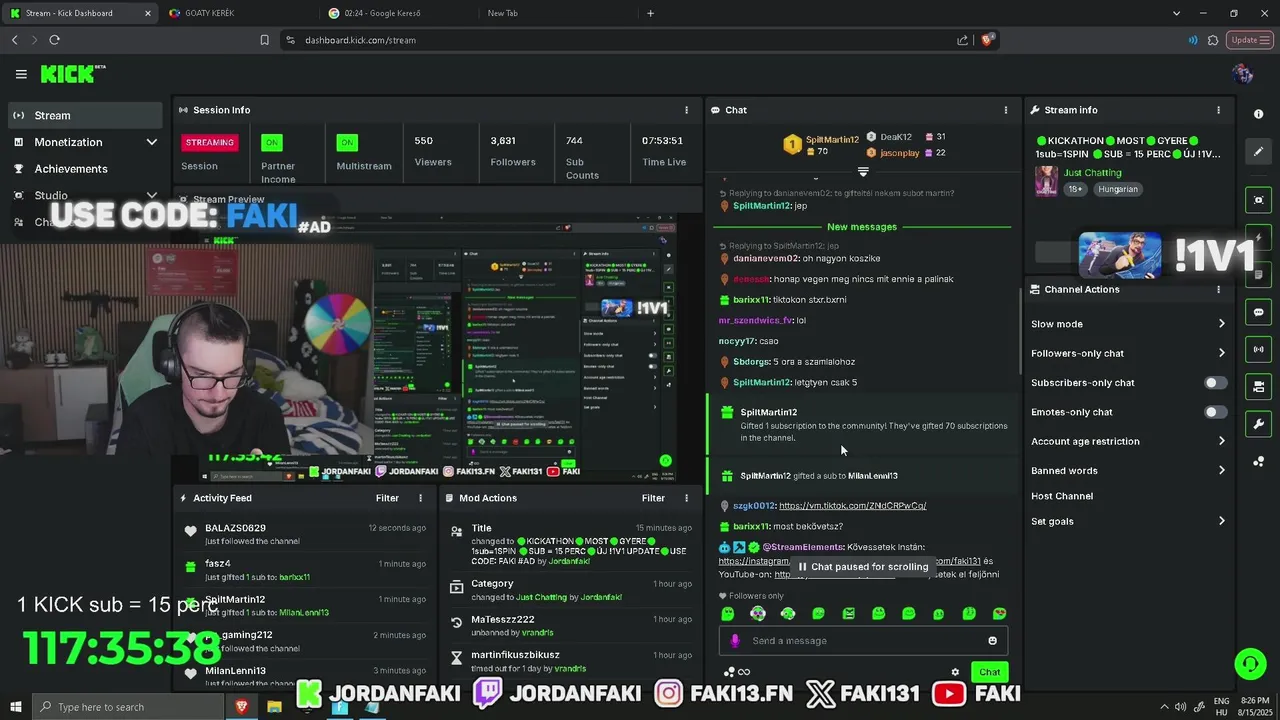Pick the headphones emote in quick emote row
Screen dimensions: 1280x720
pyautogui.click(x=788, y=613)
